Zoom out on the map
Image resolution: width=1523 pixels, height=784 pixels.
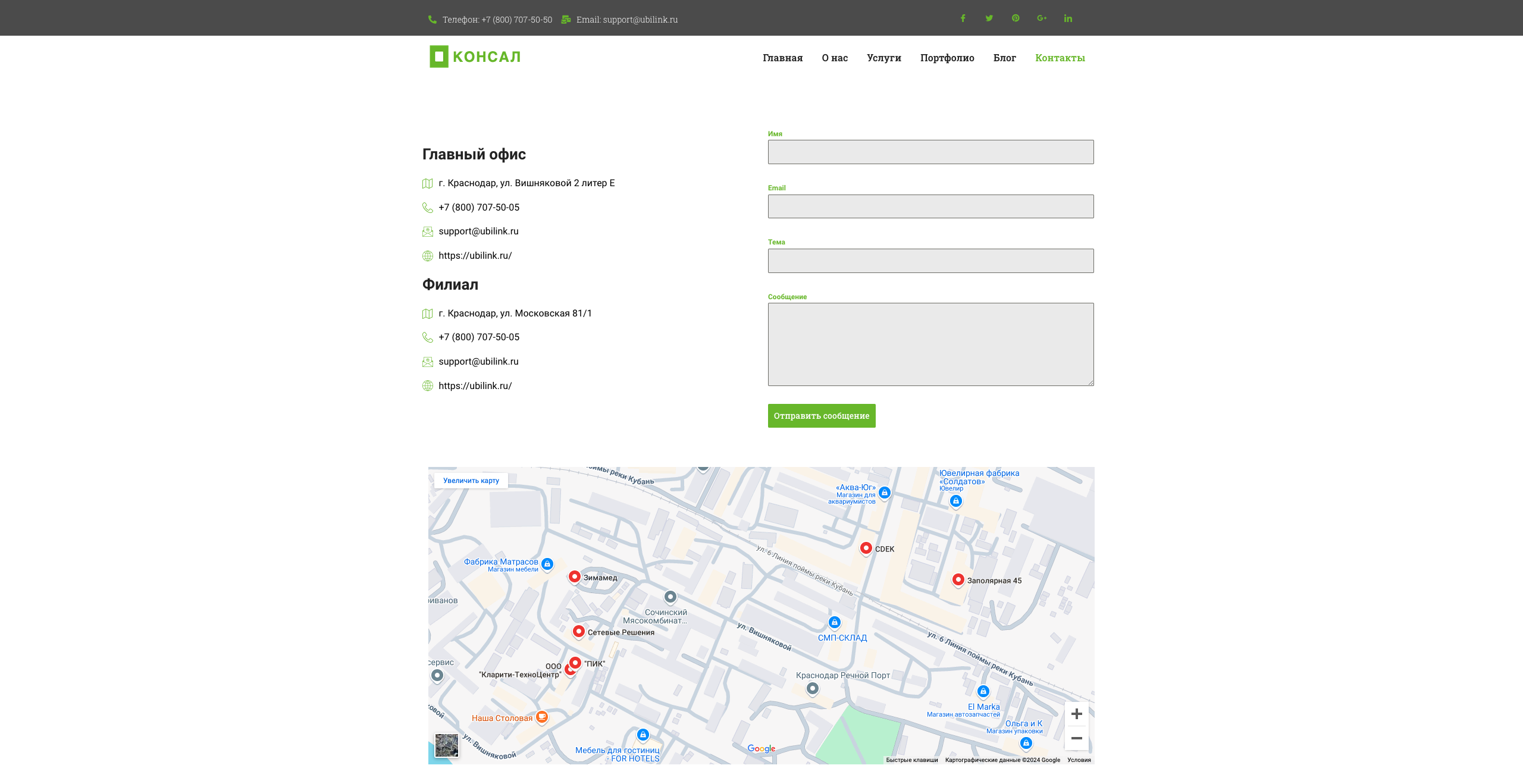[x=1076, y=738]
